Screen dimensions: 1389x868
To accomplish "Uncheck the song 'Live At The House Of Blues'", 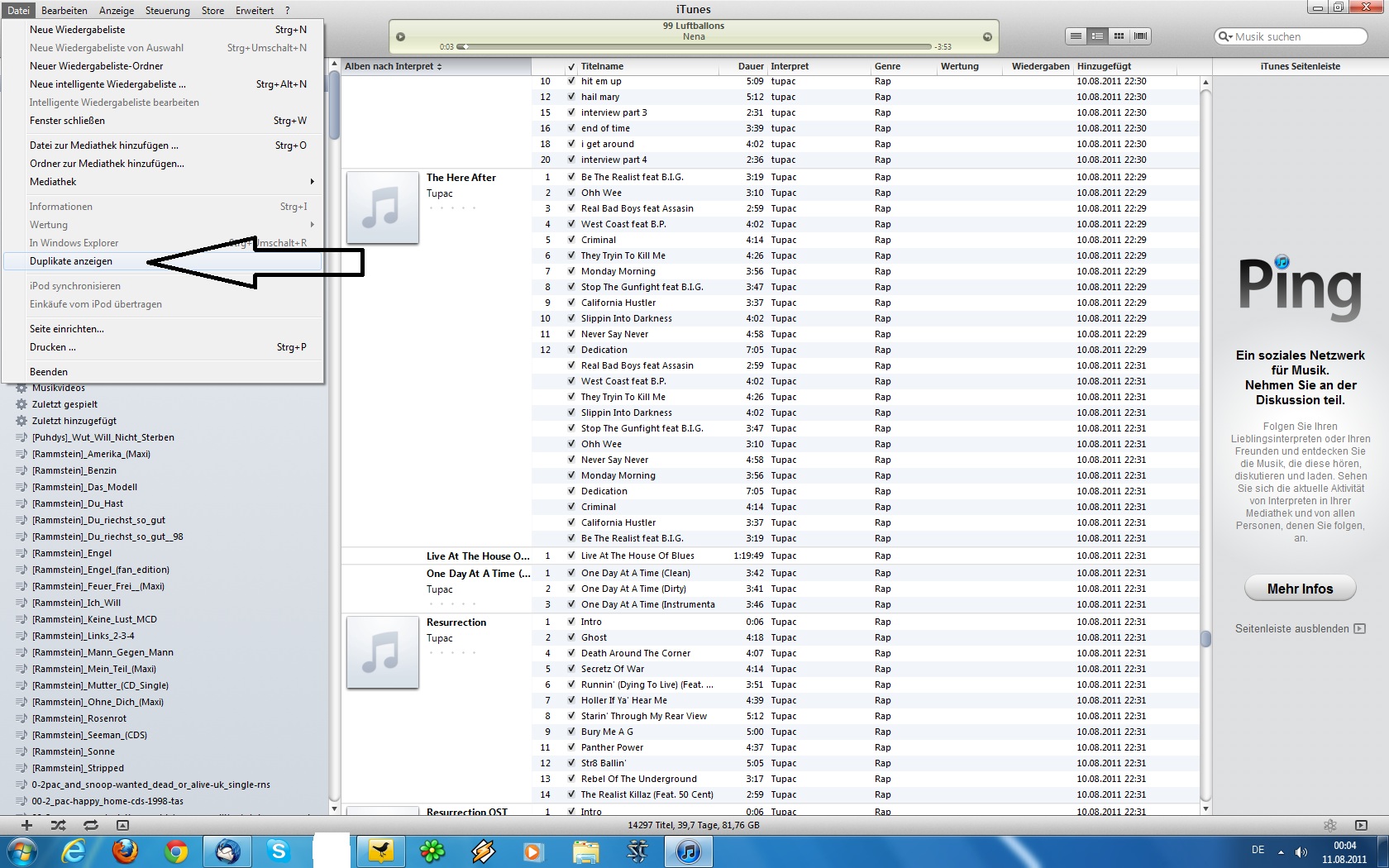I will (571, 556).
